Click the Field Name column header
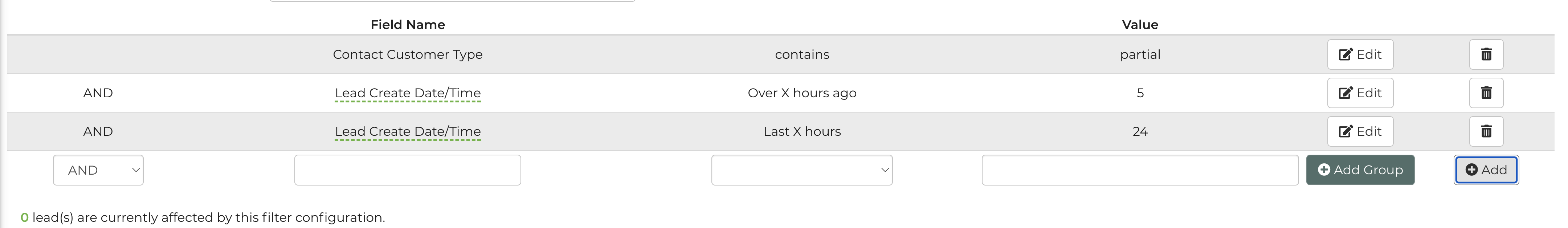Viewport: 1568px width, 228px height. click(407, 25)
